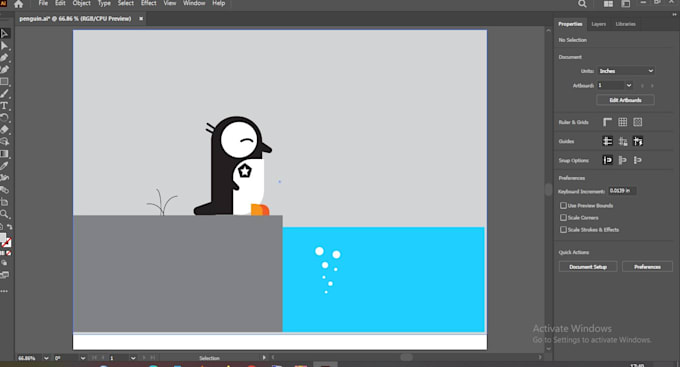The width and height of the screenshot is (680, 367).
Task: Open the workspace switcher icon
Action: pos(626,4)
